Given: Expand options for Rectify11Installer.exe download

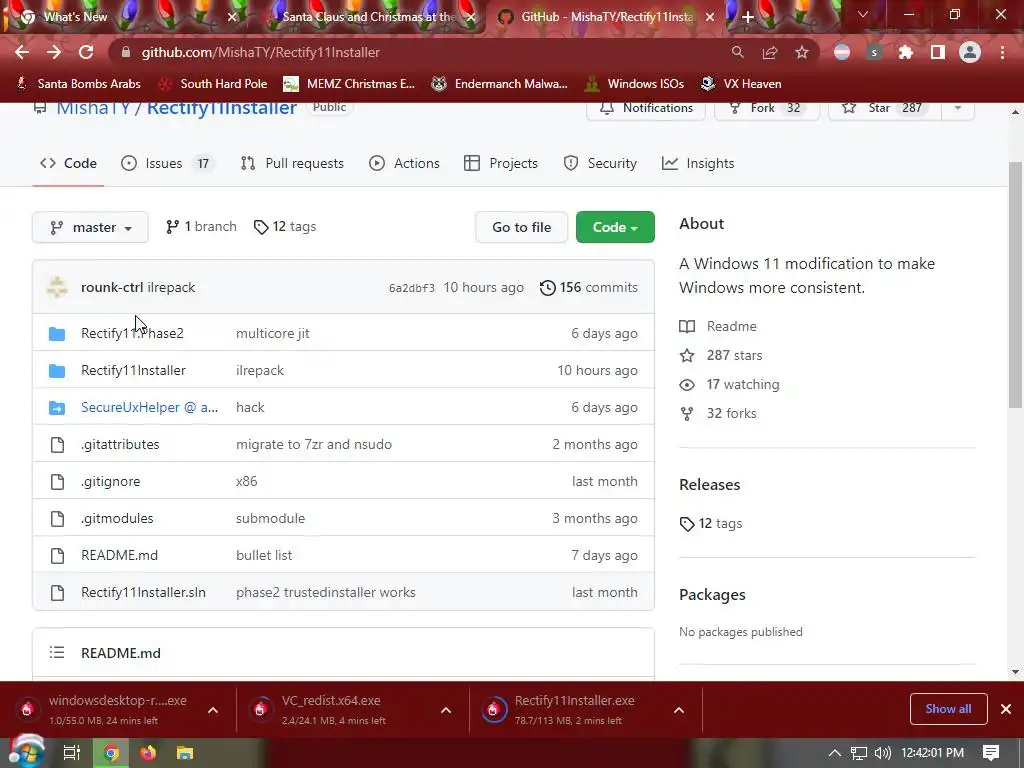Looking at the screenshot, I should (x=679, y=710).
